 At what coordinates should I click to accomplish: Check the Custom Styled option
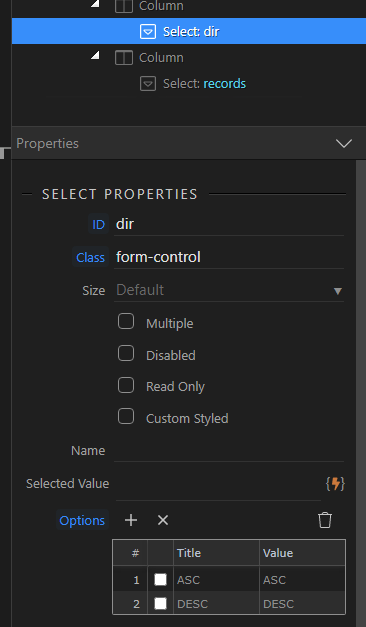pos(126,417)
